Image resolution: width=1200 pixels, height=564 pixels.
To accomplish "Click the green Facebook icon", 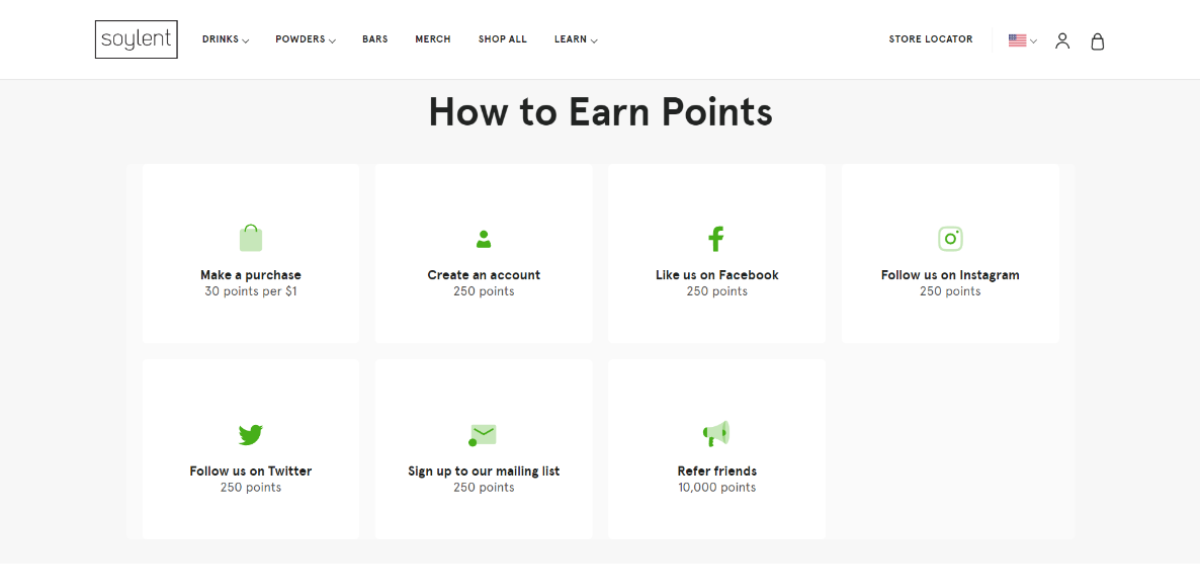I will click(716, 238).
